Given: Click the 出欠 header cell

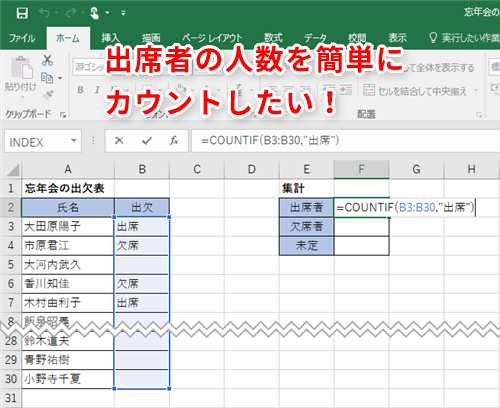Looking at the screenshot, I should (x=142, y=208).
